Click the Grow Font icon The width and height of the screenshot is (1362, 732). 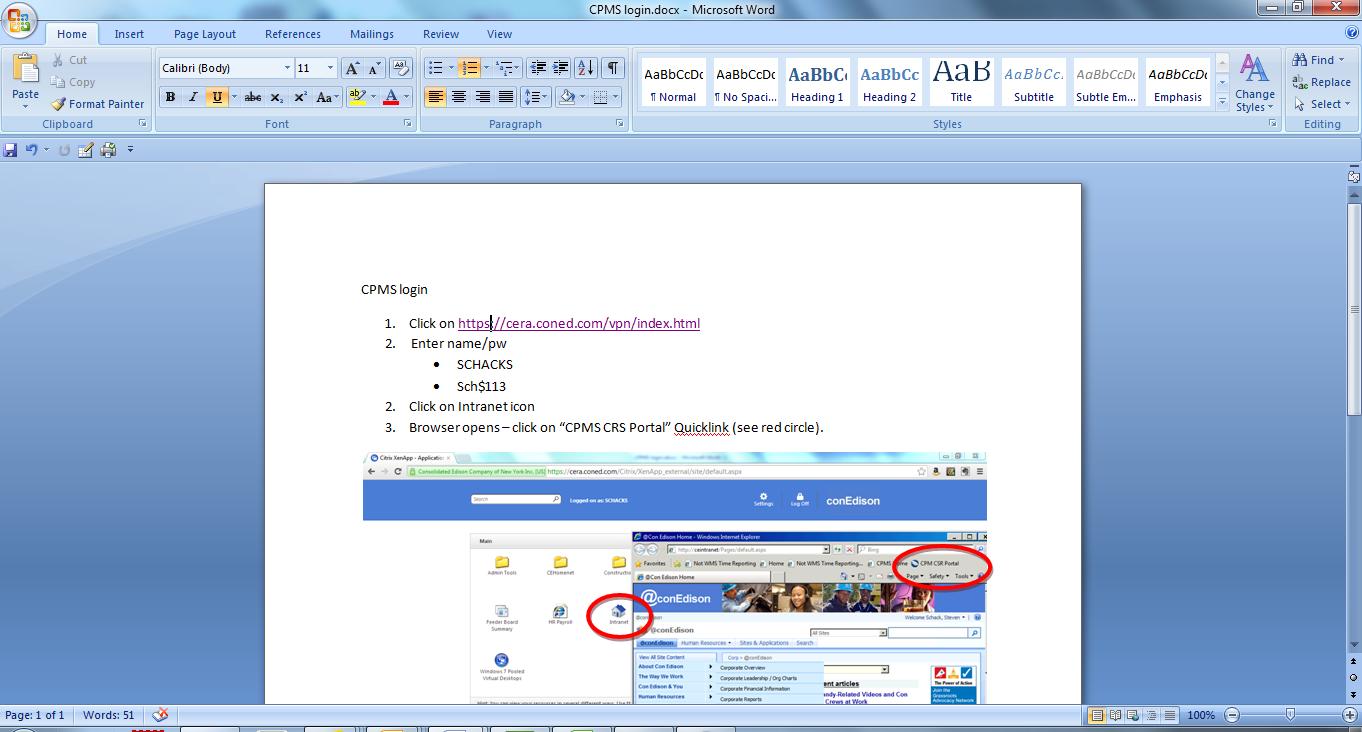pos(352,68)
